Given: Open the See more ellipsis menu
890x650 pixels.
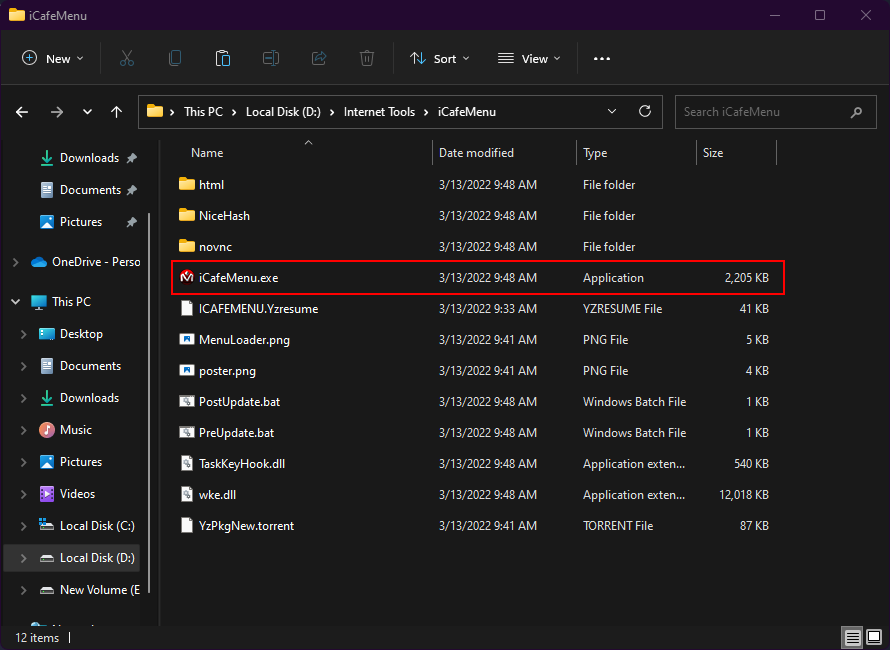Looking at the screenshot, I should (x=601, y=59).
